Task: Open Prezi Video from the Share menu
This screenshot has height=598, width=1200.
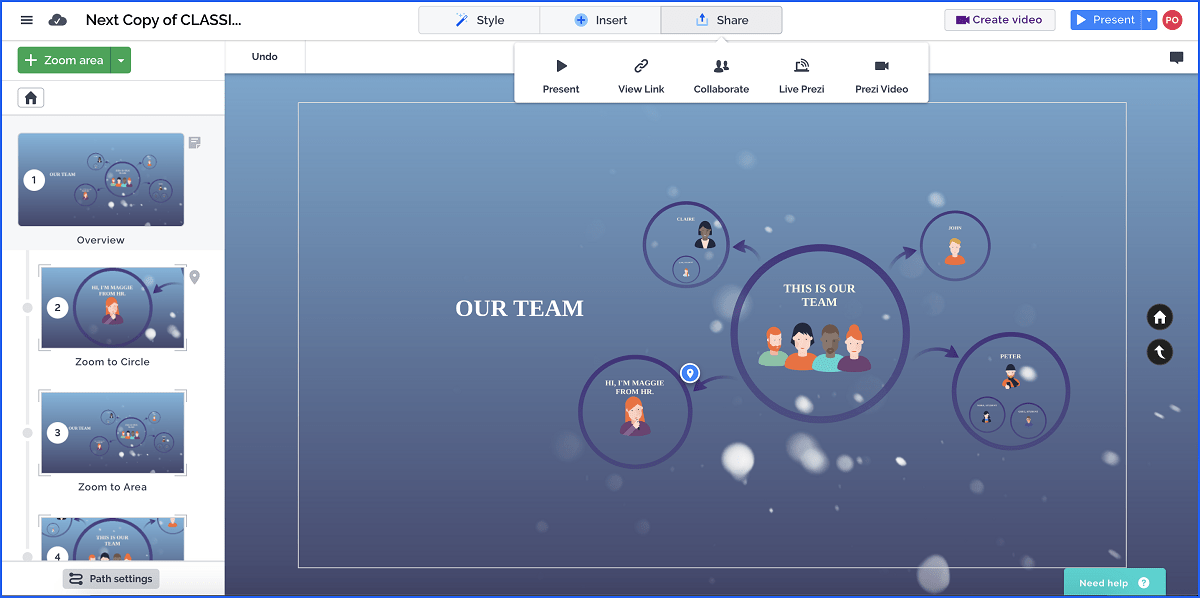Action: pos(880,73)
